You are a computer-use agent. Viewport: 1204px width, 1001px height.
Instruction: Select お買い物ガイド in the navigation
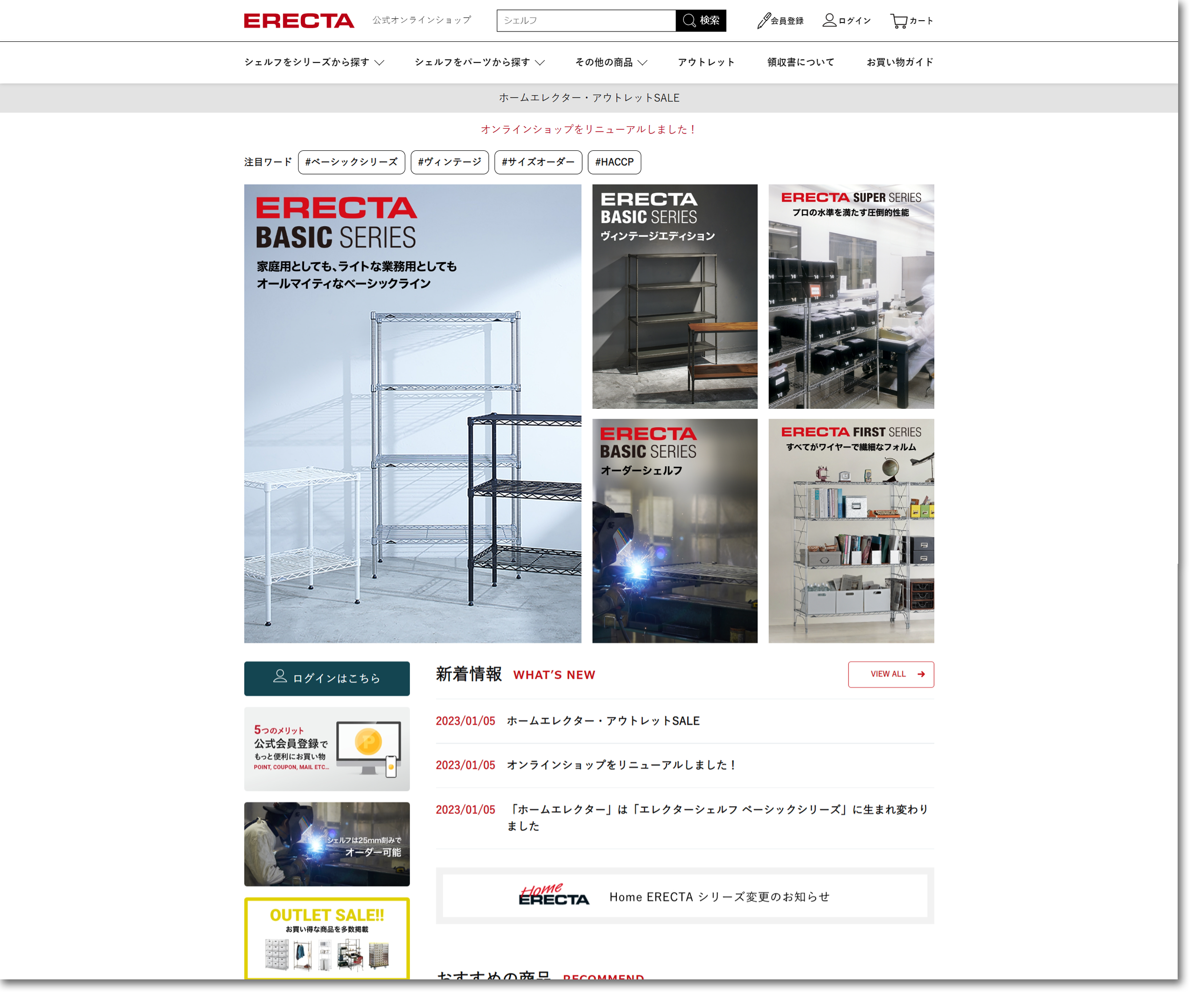click(x=899, y=63)
